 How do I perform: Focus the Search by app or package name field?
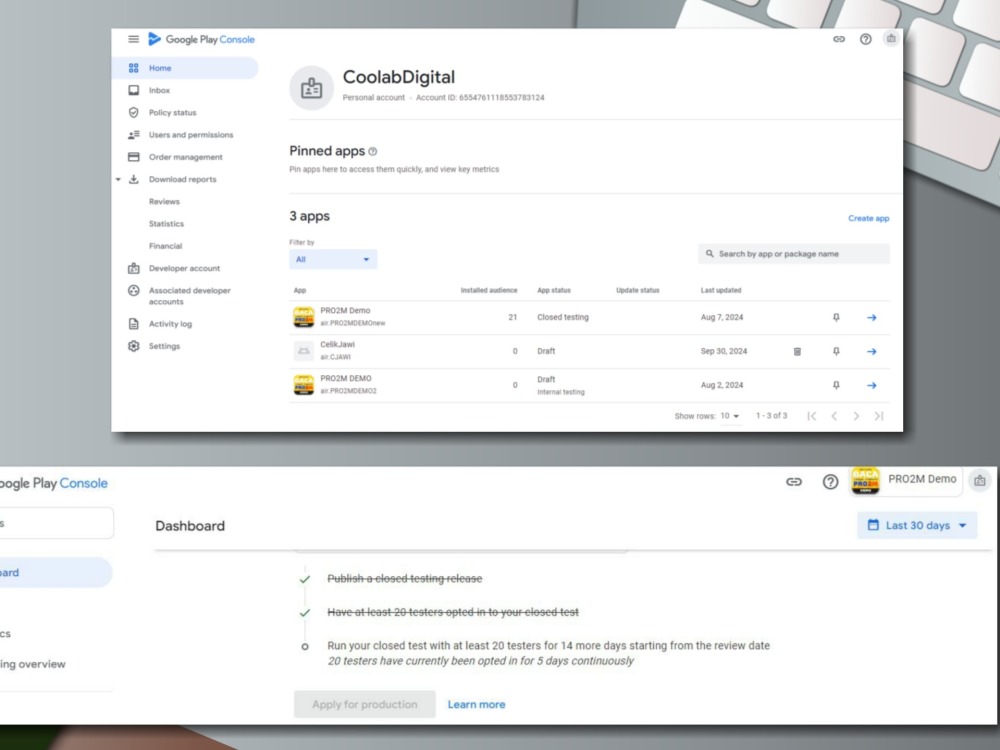point(793,254)
